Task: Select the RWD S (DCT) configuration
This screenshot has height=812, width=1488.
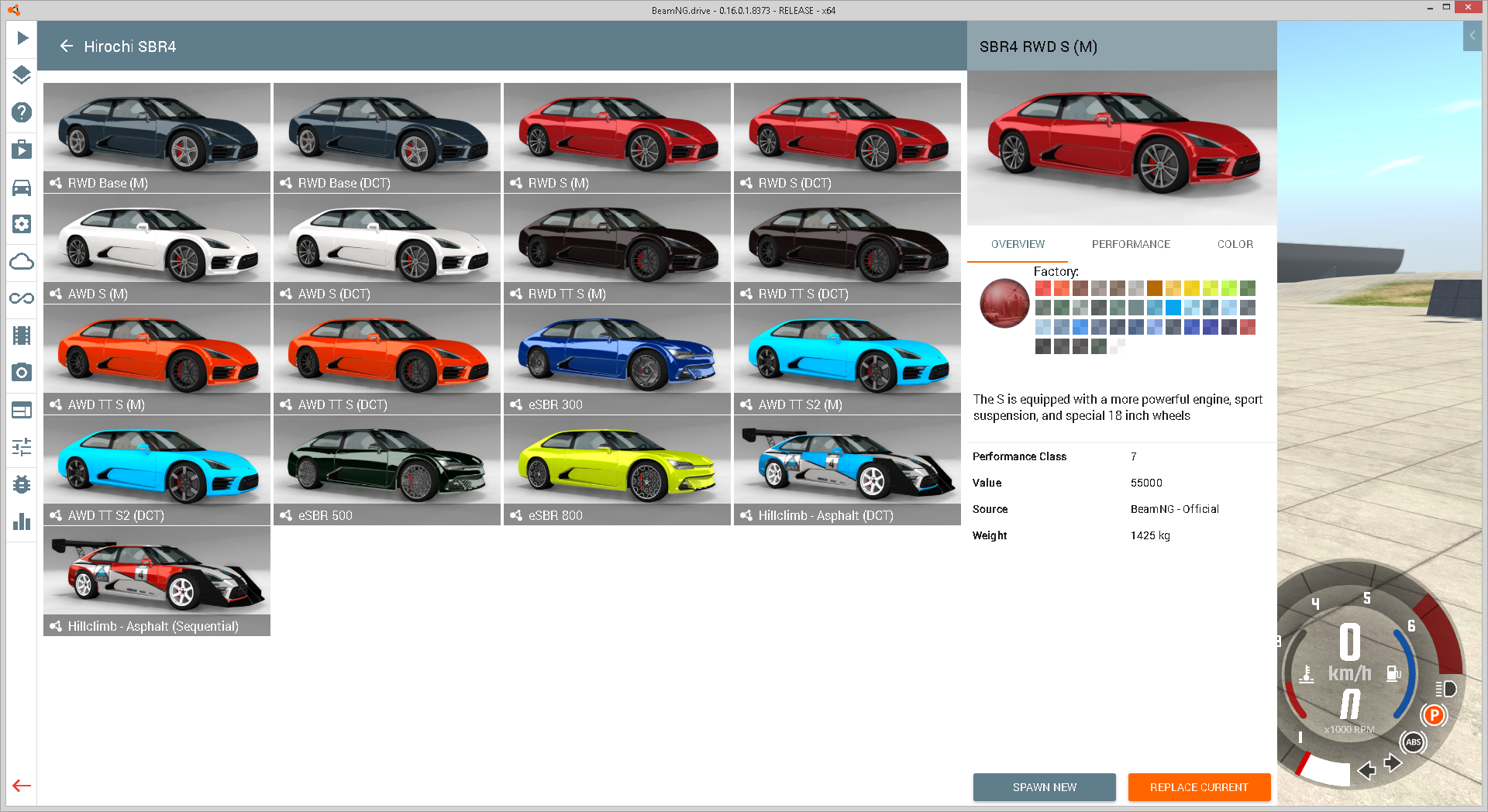Action: tap(847, 138)
